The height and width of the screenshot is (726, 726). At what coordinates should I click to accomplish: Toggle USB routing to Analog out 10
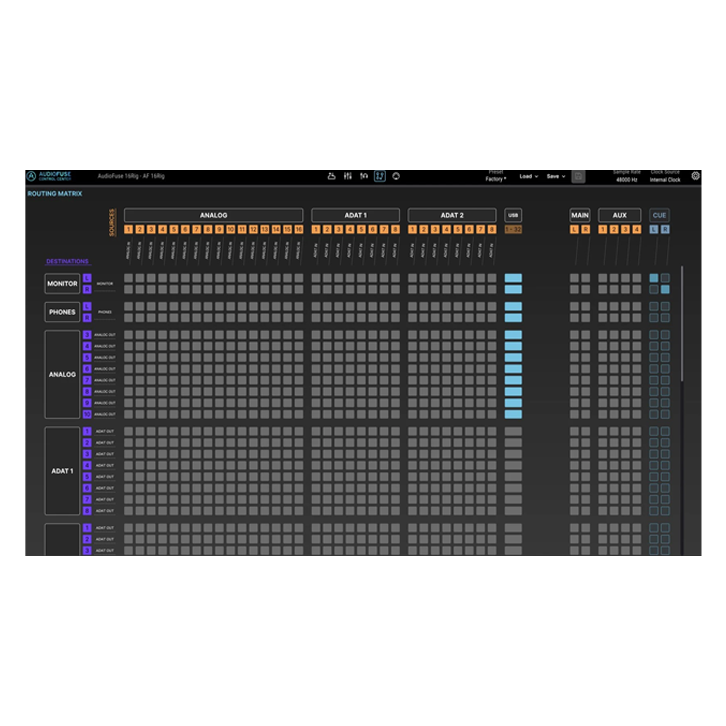[x=513, y=414]
